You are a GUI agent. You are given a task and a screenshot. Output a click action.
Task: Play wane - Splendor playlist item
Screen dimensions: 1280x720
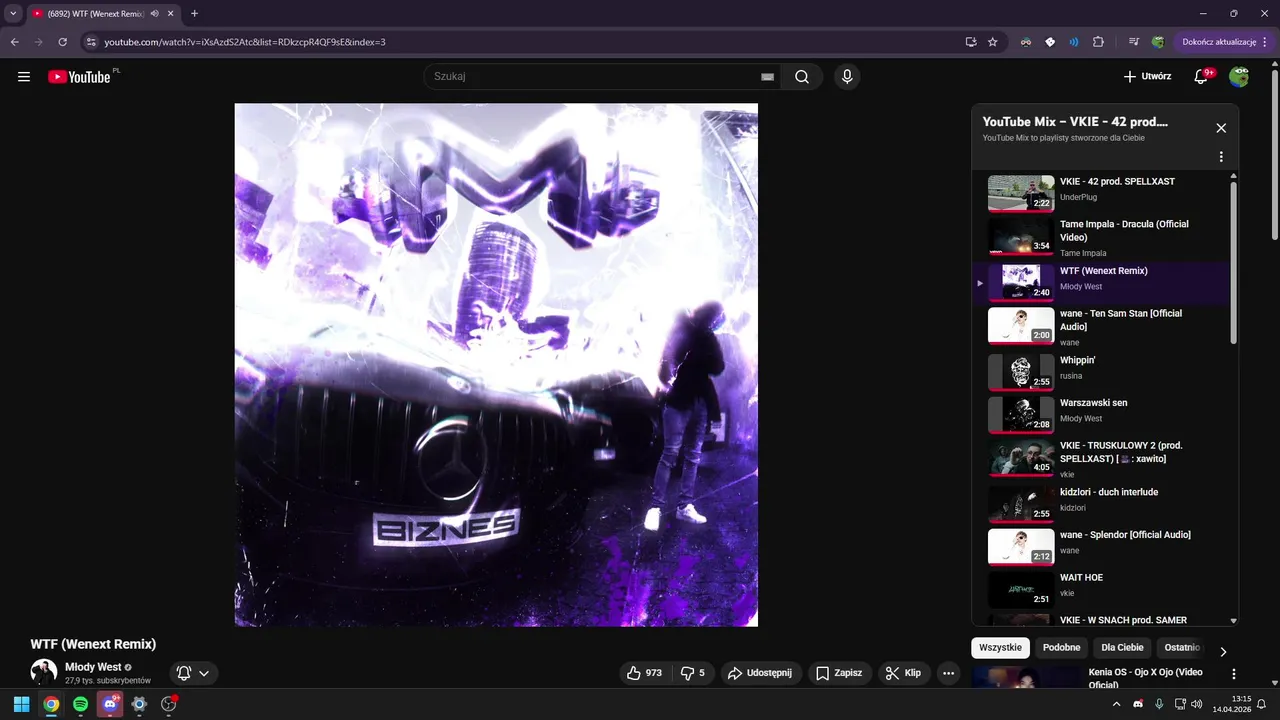pos(1101,546)
